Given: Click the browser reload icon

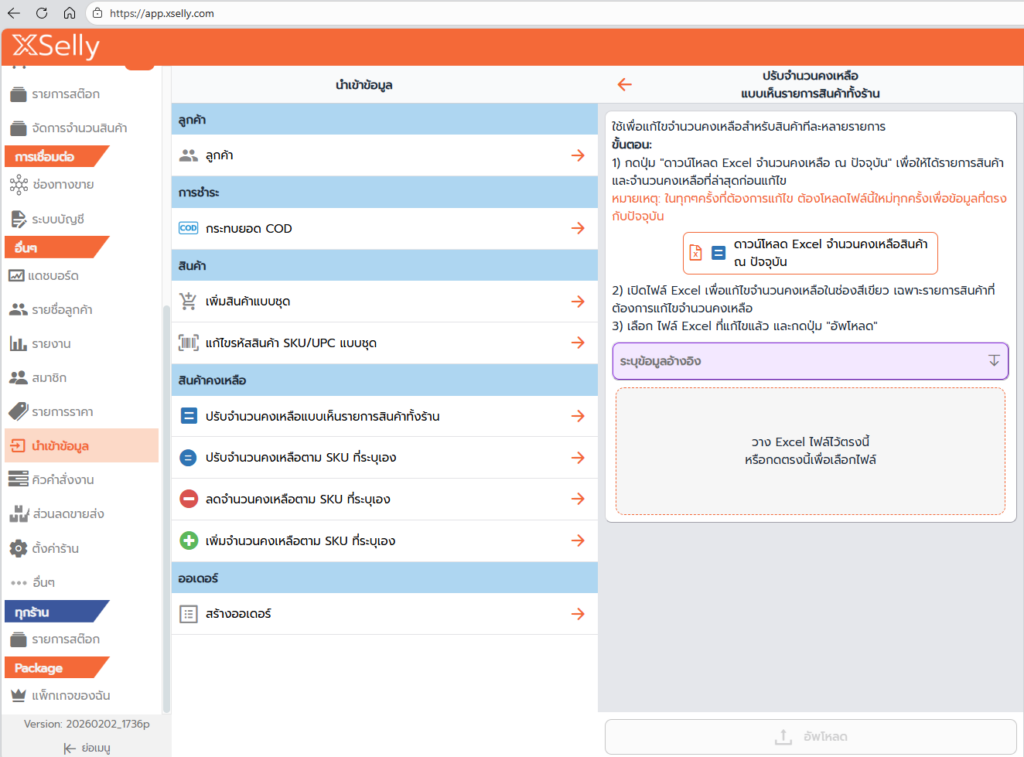Looking at the screenshot, I should coord(42,14).
